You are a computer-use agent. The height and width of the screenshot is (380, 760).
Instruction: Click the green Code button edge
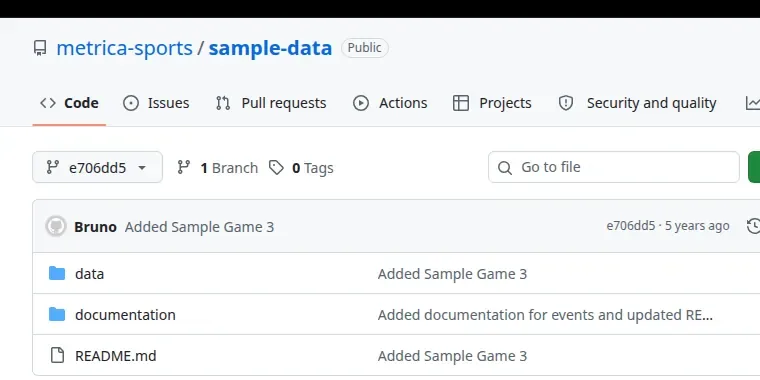[x=754, y=167]
